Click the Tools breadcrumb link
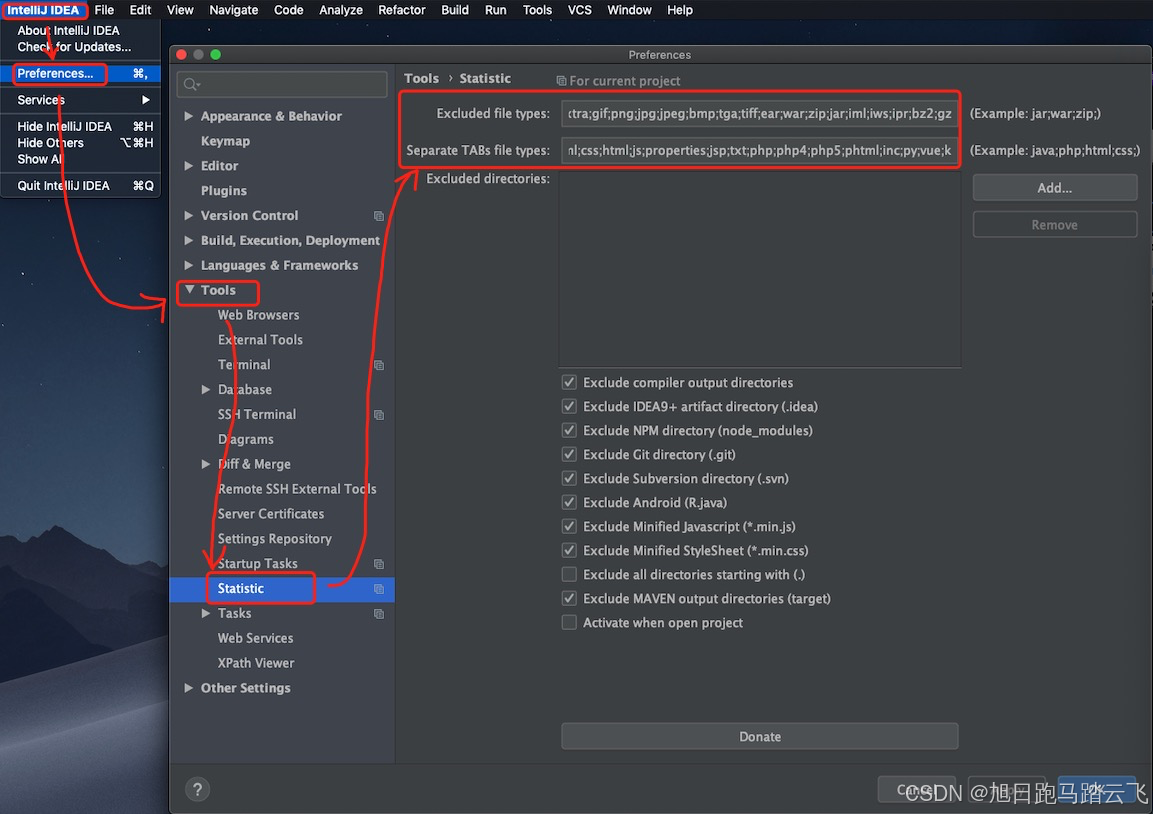The width and height of the screenshot is (1153, 814). point(421,79)
